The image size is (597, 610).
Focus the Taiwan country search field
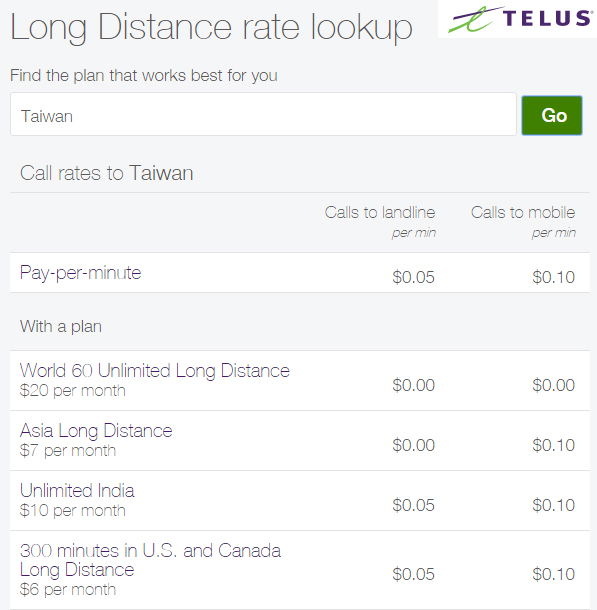(263, 114)
